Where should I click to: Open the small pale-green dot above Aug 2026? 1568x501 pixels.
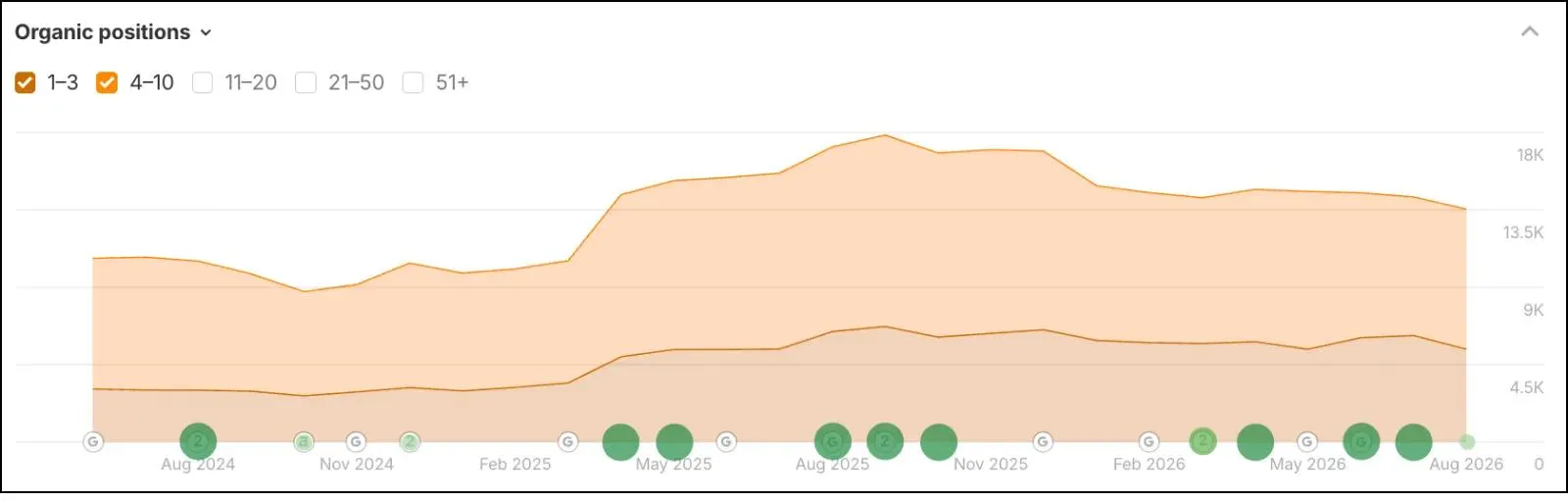coord(1467,442)
